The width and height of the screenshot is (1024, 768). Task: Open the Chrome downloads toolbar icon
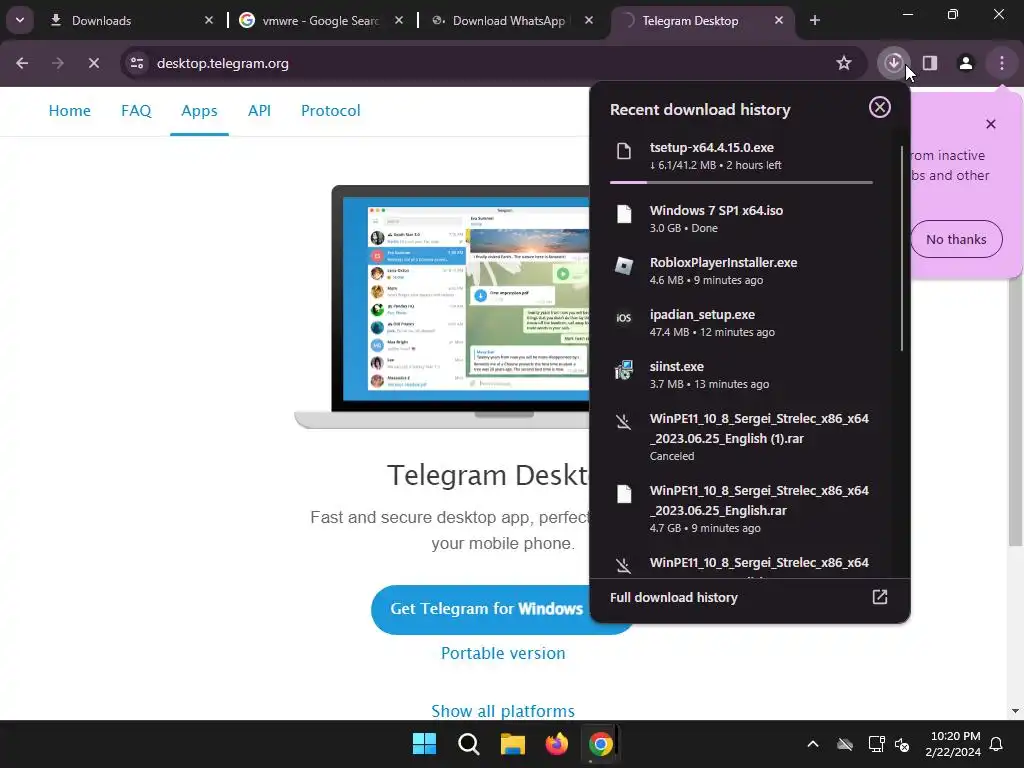pyautogui.click(x=893, y=63)
